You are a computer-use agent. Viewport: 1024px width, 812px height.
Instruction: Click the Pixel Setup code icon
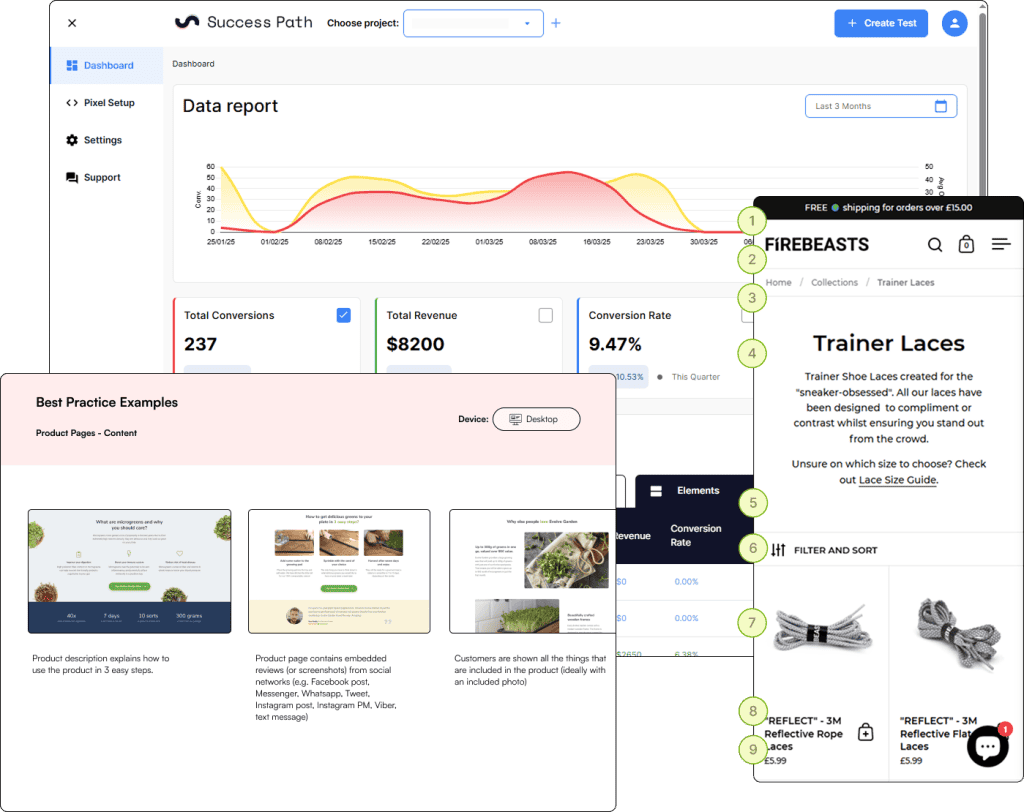click(x=72, y=103)
